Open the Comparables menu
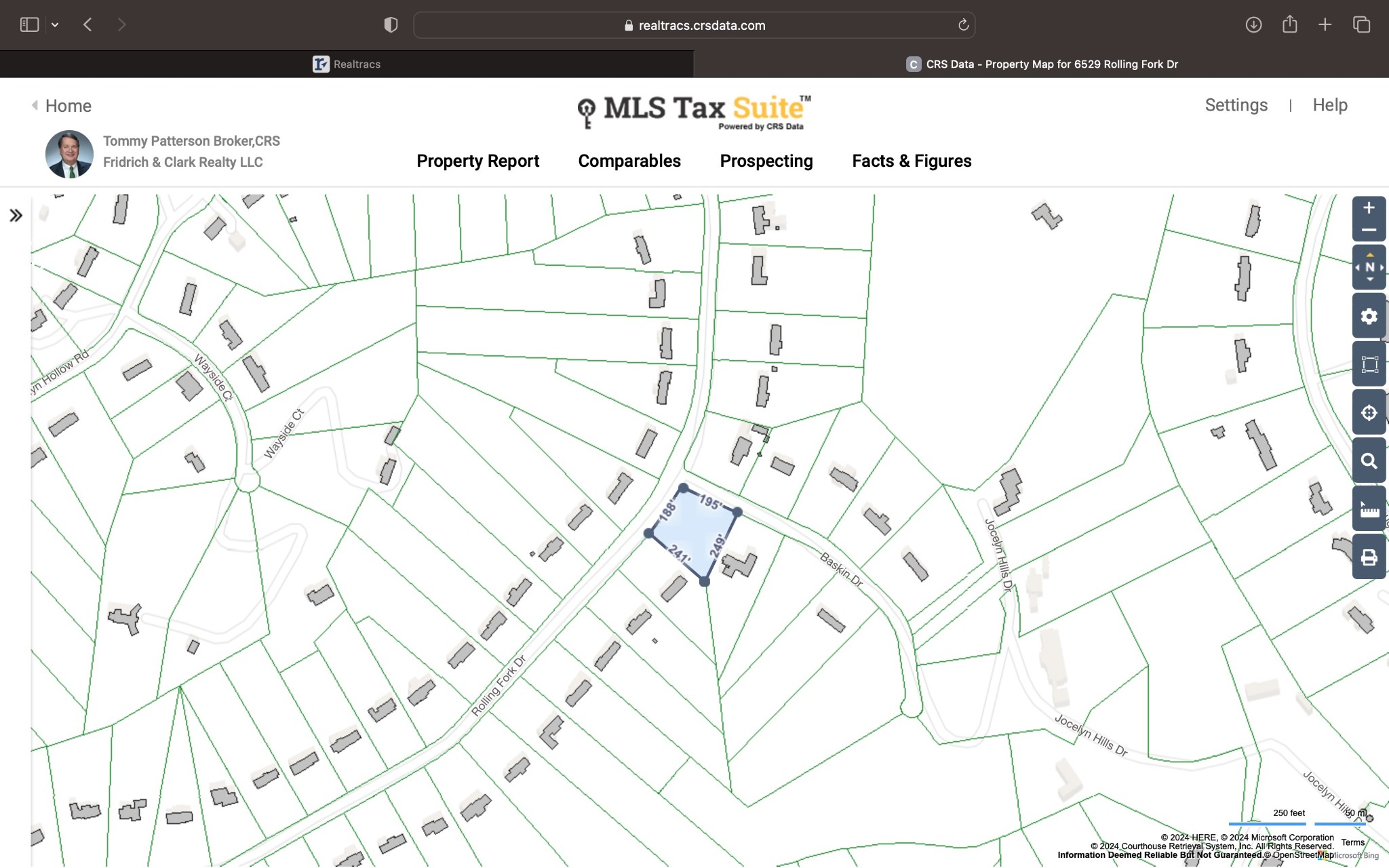This screenshot has width=1389, height=868. point(629,161)
